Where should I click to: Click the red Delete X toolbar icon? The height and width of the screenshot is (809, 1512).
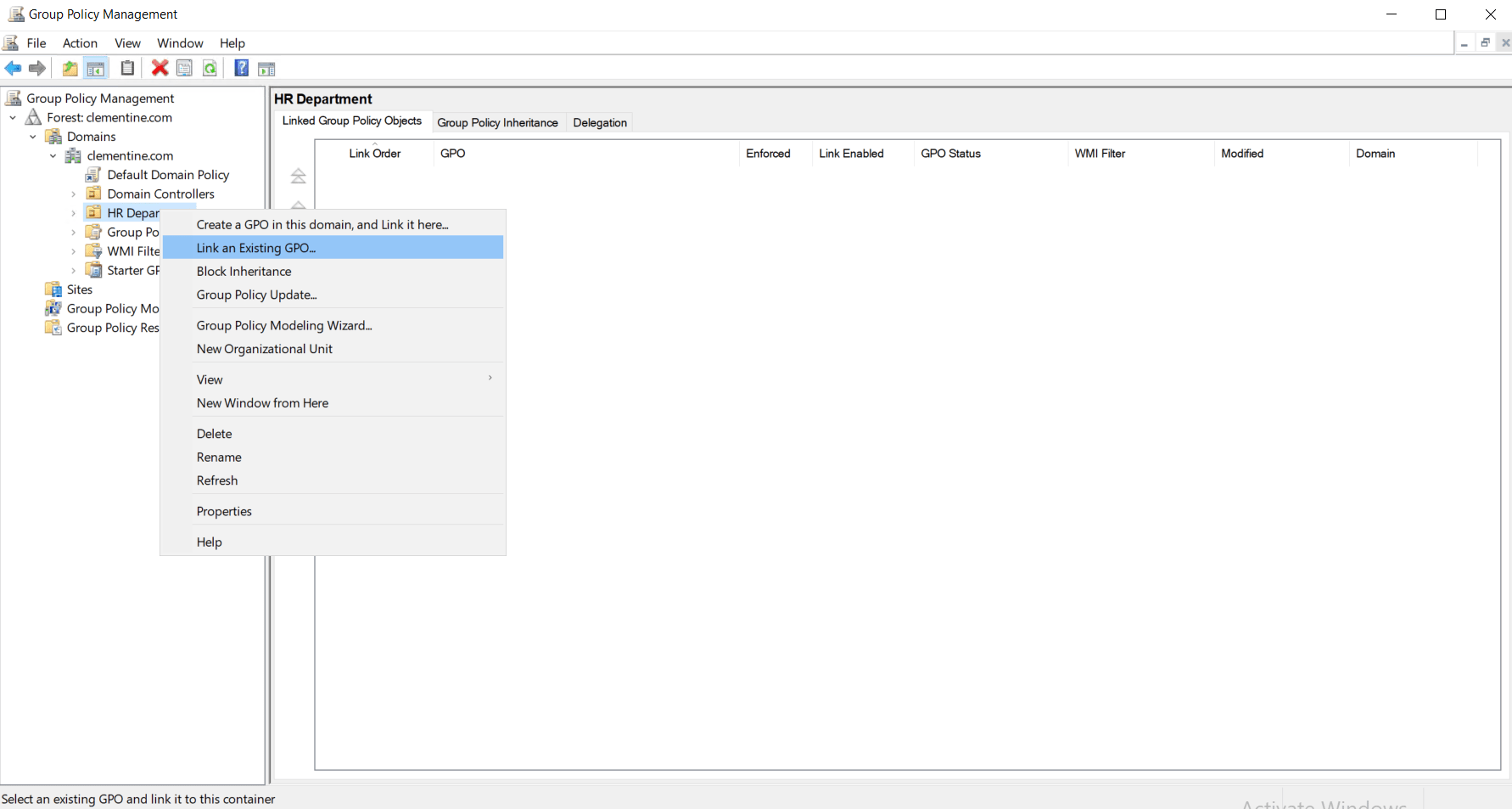point(160,69)
